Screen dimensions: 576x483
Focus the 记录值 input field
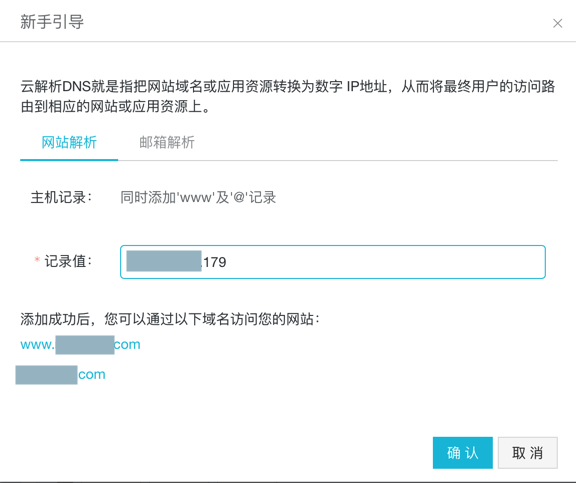click(333, 262)
